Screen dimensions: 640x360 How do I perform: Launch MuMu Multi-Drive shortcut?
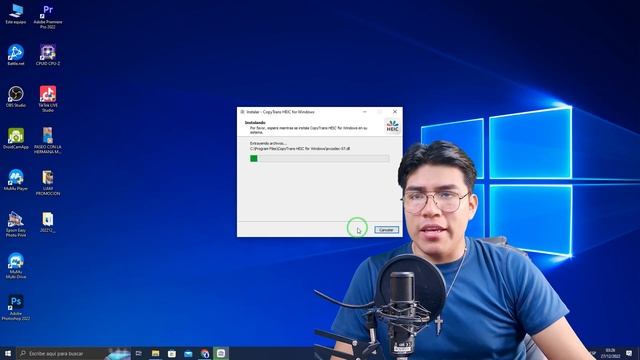16,266
